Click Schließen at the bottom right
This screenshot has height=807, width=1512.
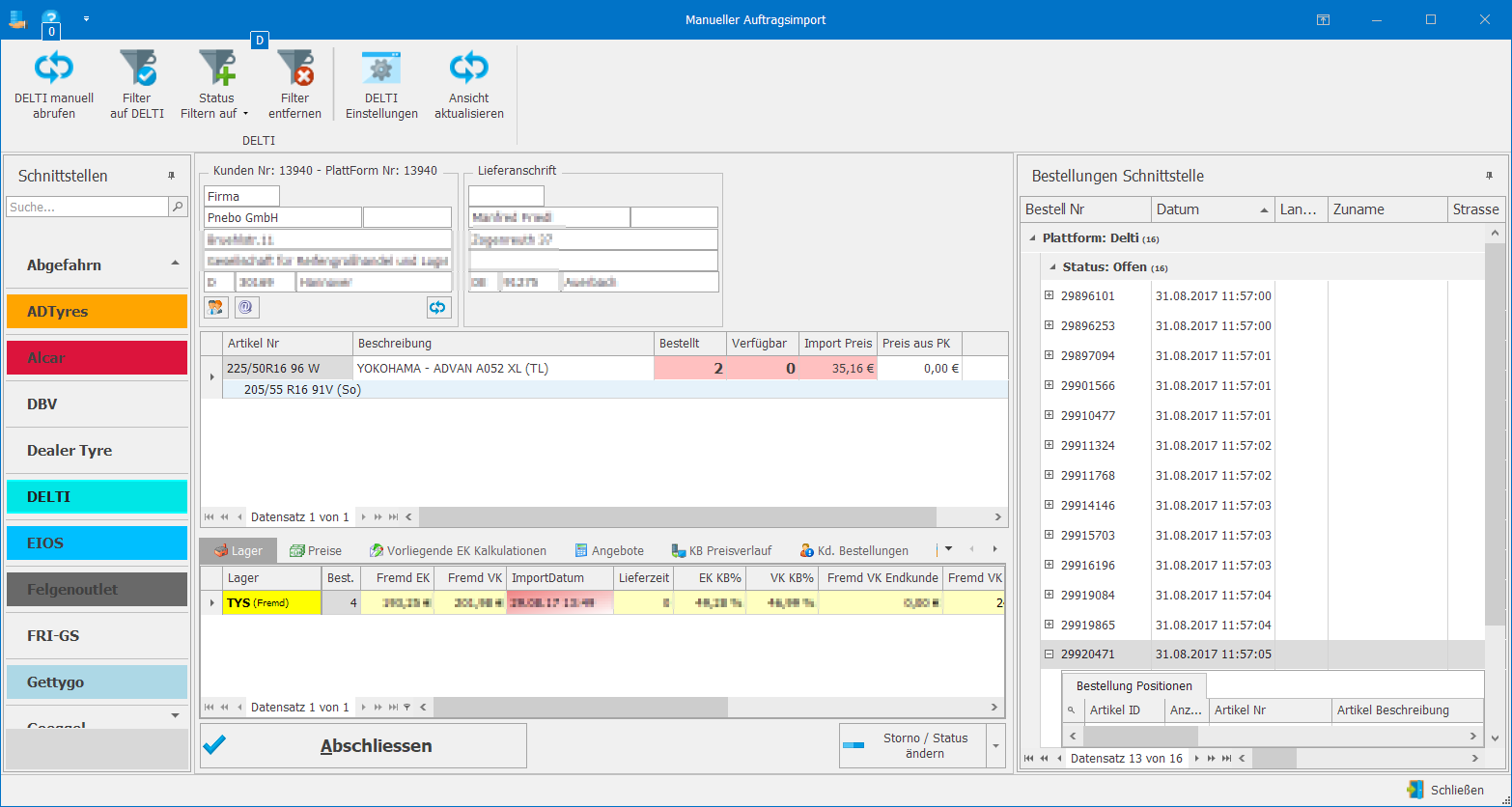[x=1446, y=791]
